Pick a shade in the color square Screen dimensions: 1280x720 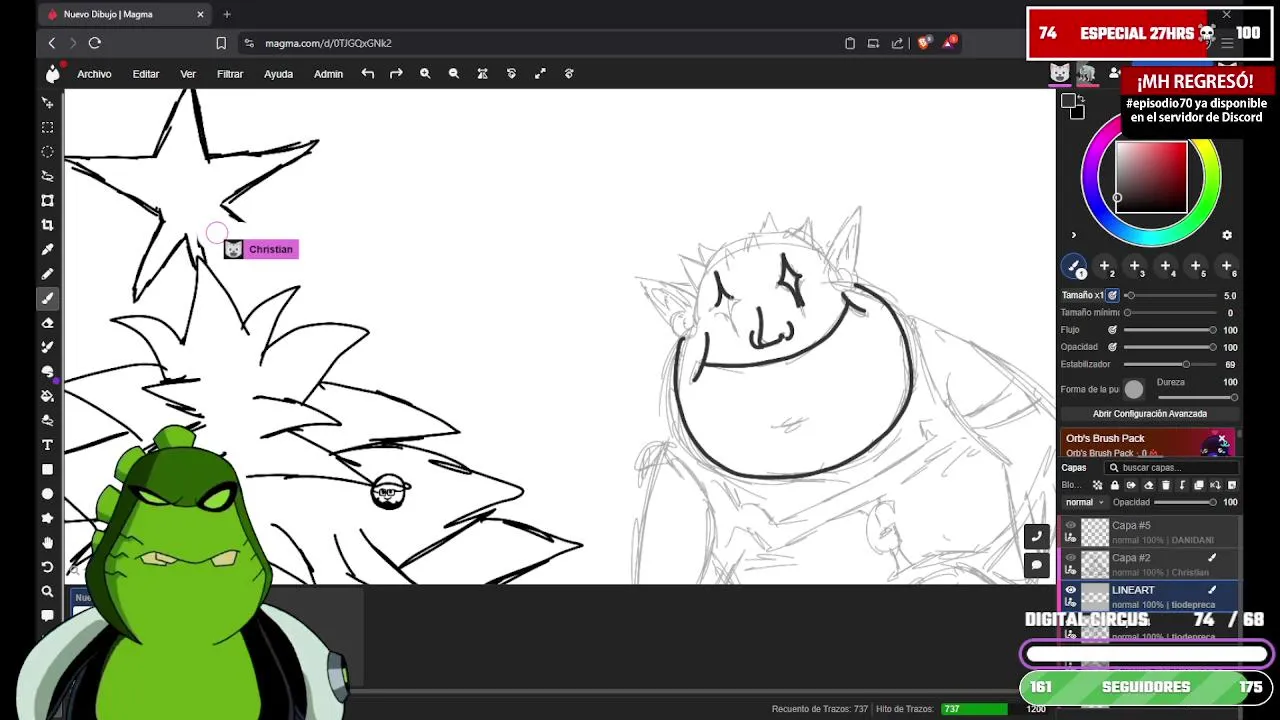click(1151, 177)
